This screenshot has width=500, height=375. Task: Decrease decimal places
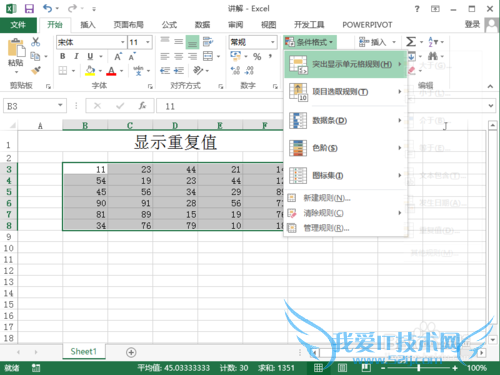[249, 70]
